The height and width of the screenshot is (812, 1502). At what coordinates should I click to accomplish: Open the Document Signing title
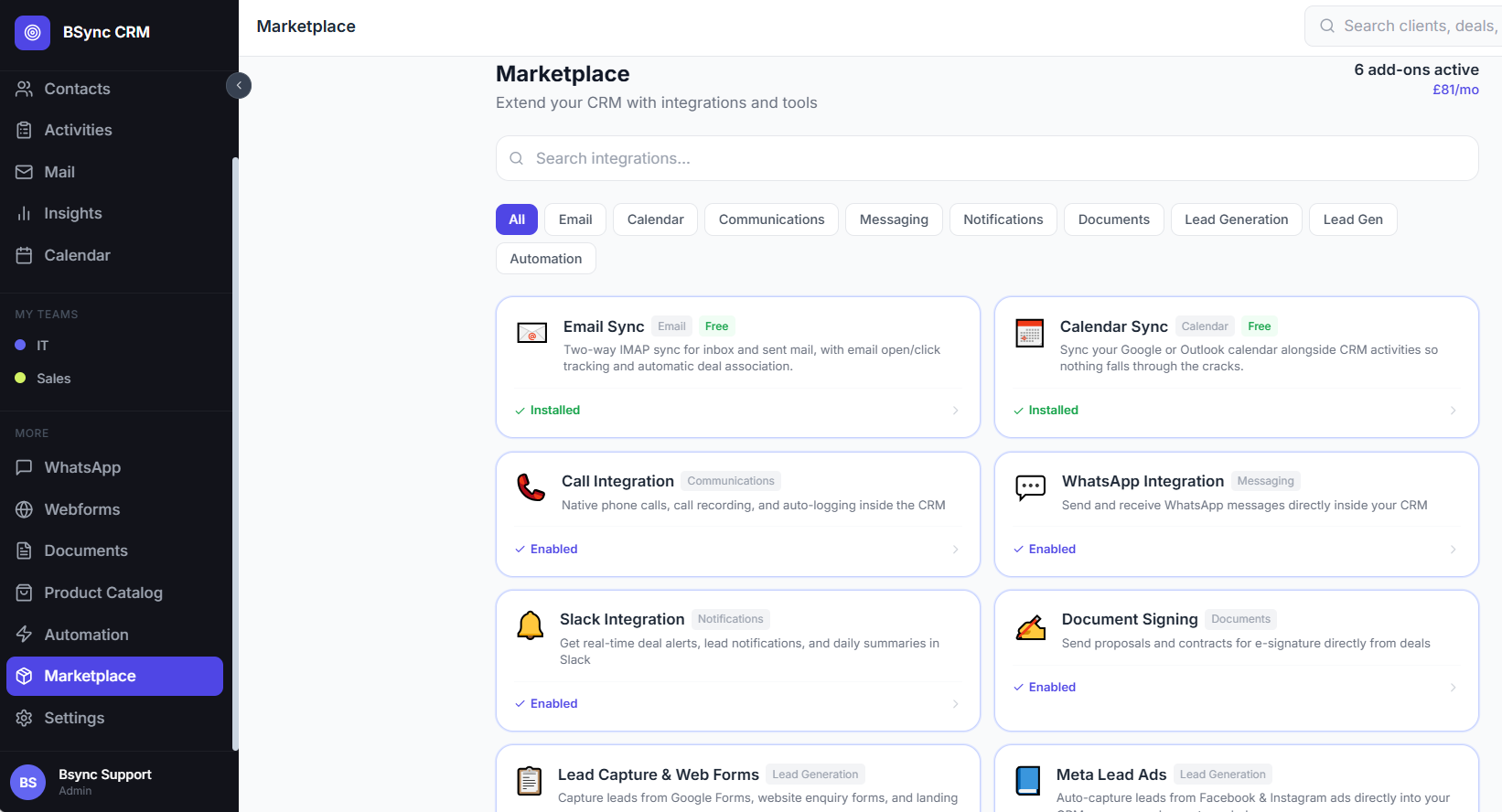coord(1130,619)
